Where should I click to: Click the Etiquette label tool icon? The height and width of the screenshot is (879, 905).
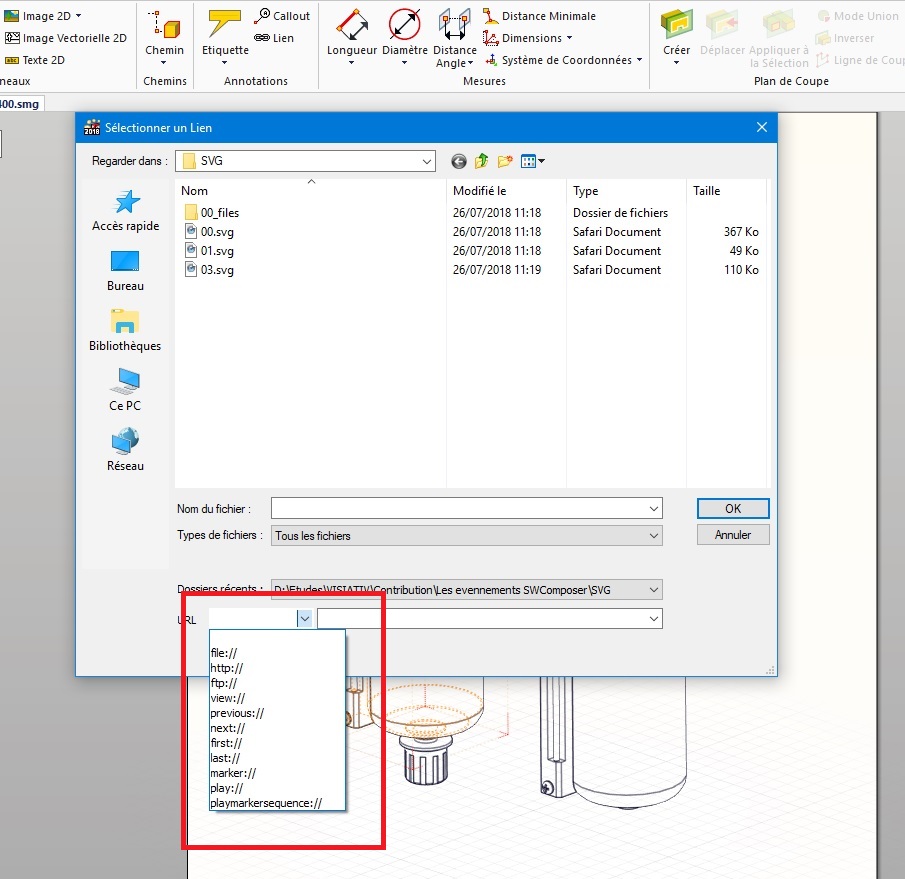pyautogui.click(x=225, y=24)
